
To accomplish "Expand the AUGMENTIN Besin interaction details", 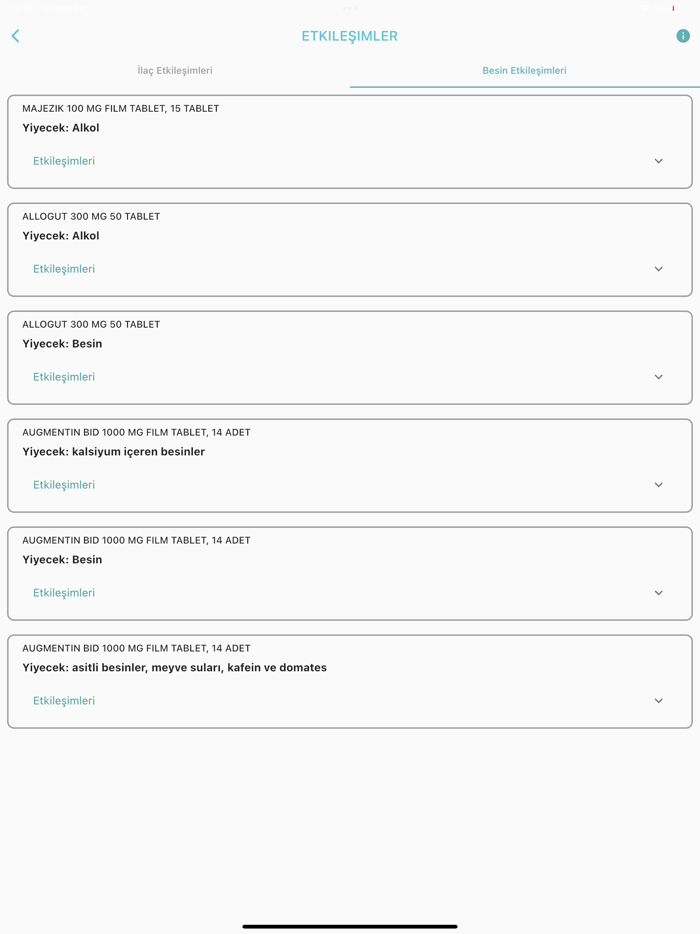I will pyautogui.click(x=658, y=592).
